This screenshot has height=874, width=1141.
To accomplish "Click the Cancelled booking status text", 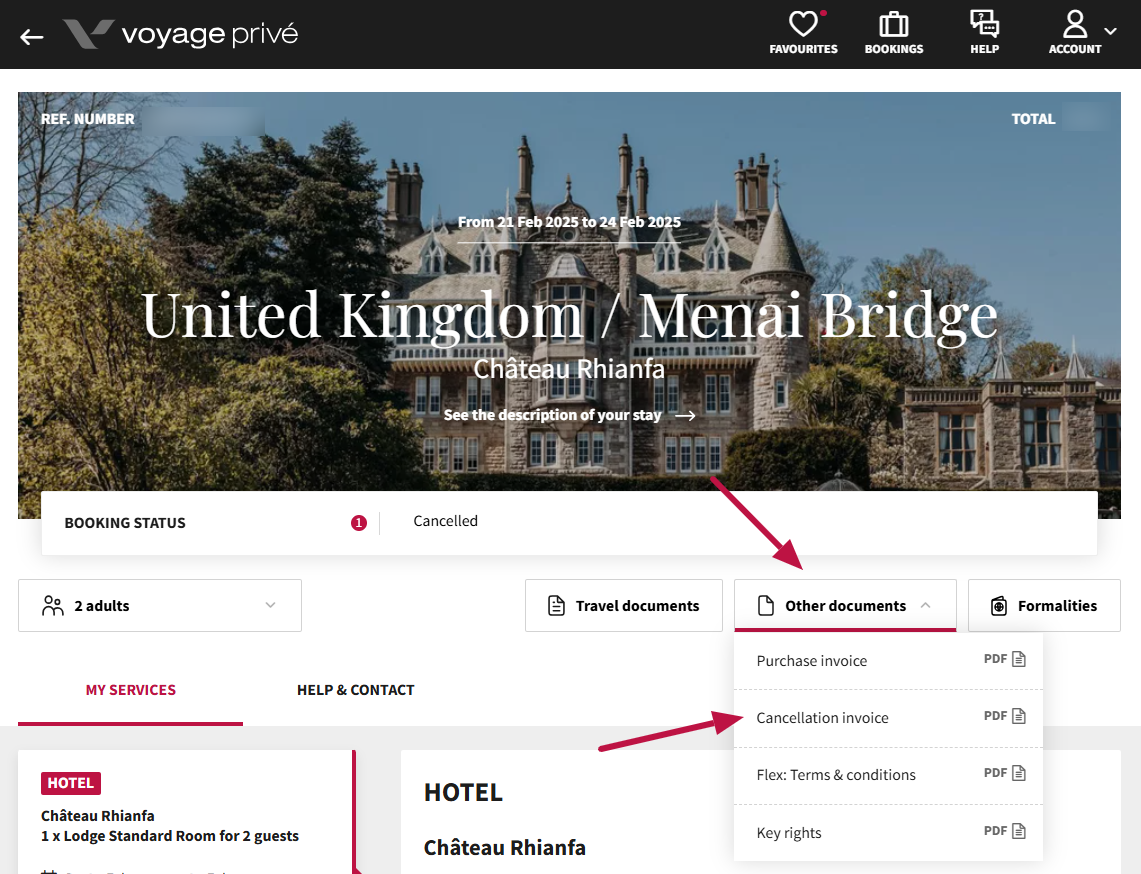I will pos(445,521).
